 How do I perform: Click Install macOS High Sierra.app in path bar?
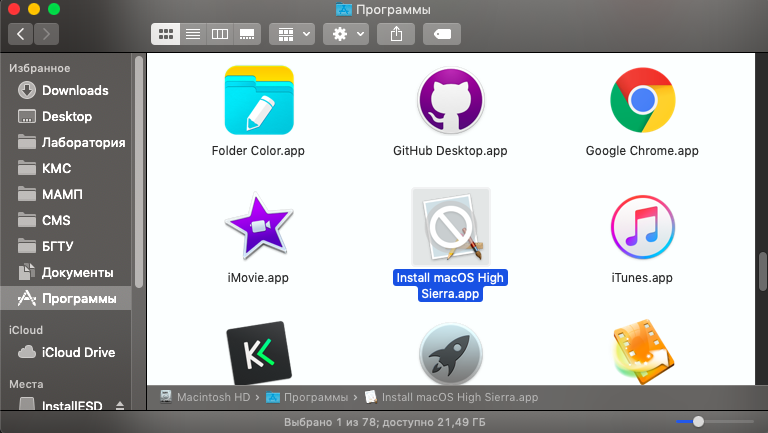tap(452, 397)
